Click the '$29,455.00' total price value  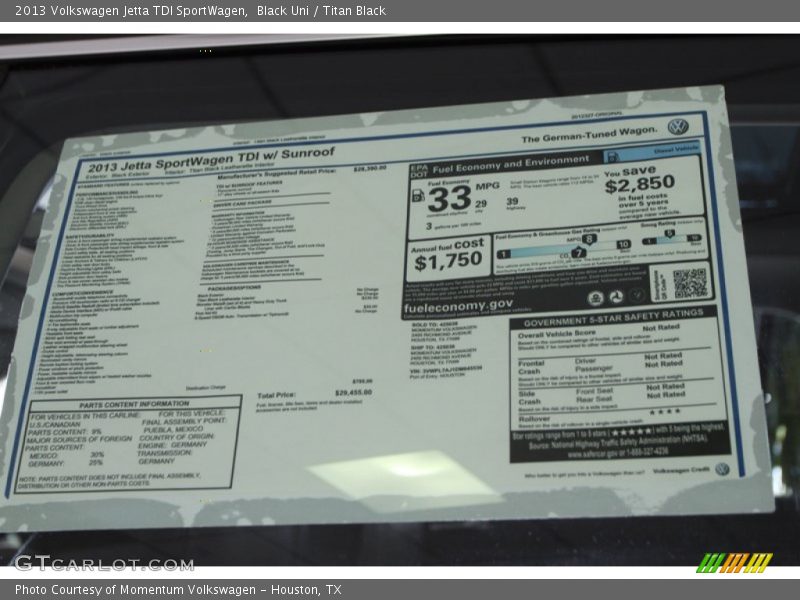coord(353,392)
